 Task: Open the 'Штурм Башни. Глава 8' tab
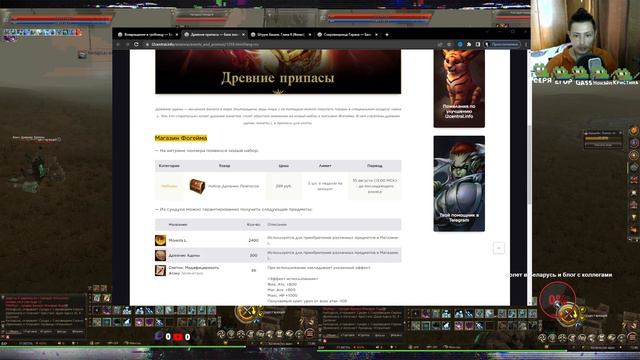280,35
